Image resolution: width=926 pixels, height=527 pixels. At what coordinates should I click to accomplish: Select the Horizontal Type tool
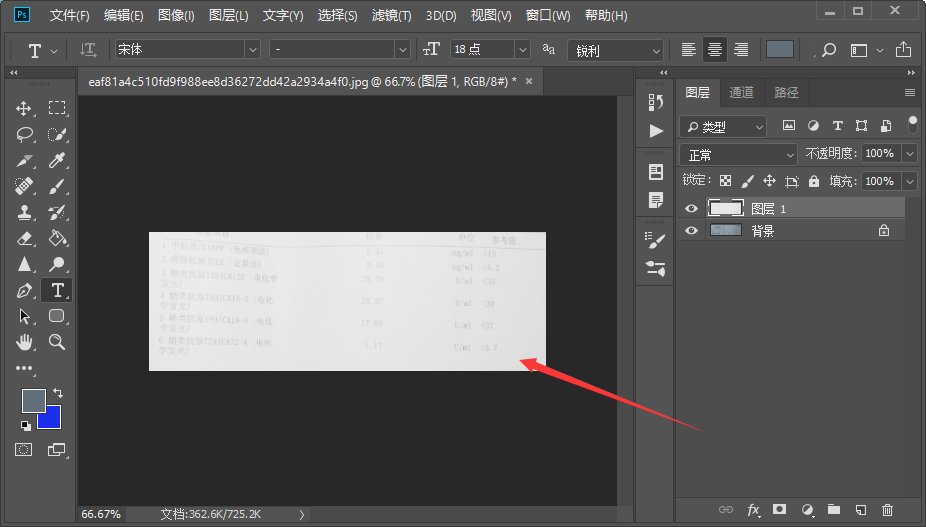click(57, 290)
